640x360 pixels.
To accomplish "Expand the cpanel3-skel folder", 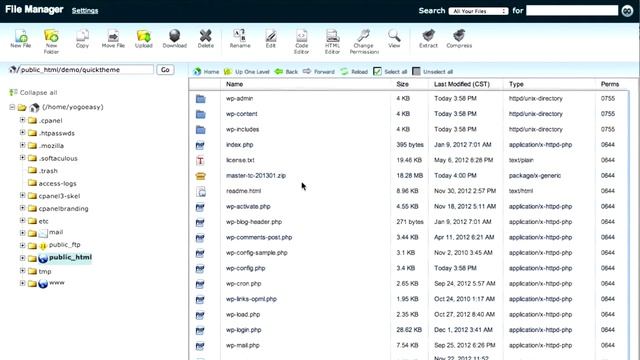I will (22, 196).
